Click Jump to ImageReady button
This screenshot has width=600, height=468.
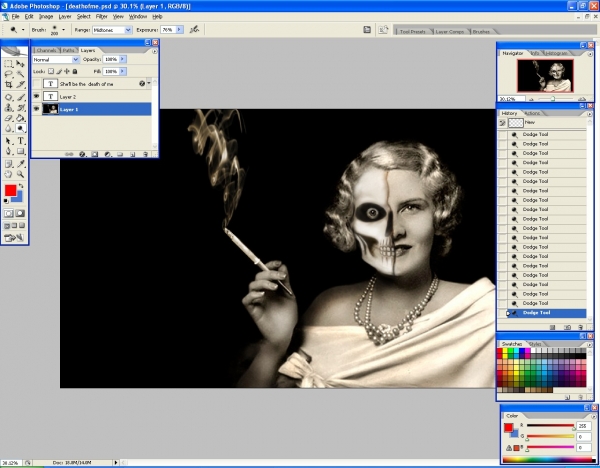pyautogui.click(x=14, y=238)
